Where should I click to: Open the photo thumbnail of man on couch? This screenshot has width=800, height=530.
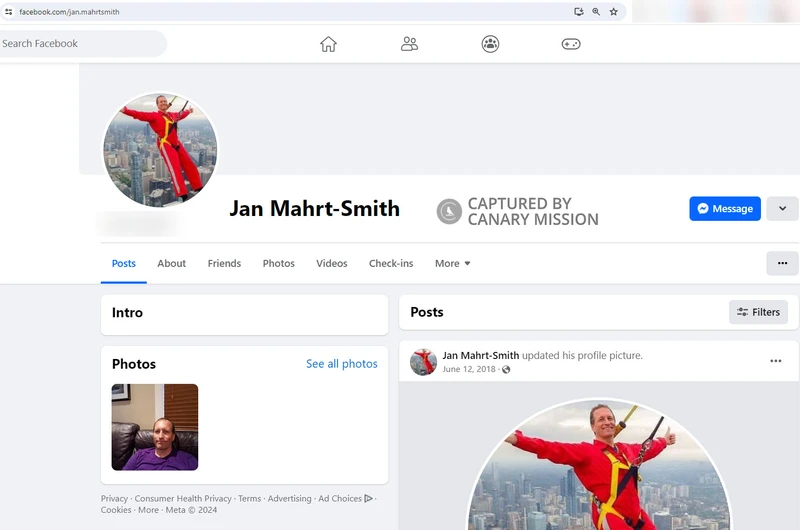click(x=155, y=427)
